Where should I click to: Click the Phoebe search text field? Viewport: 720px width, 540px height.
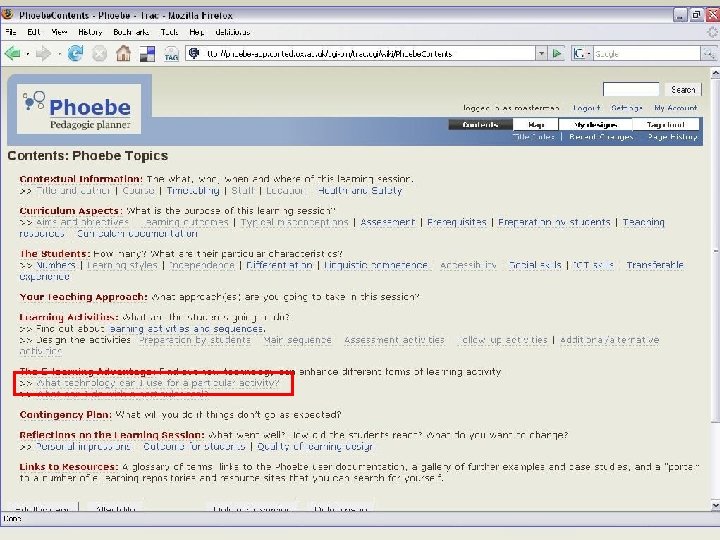(x=631, y=90)
